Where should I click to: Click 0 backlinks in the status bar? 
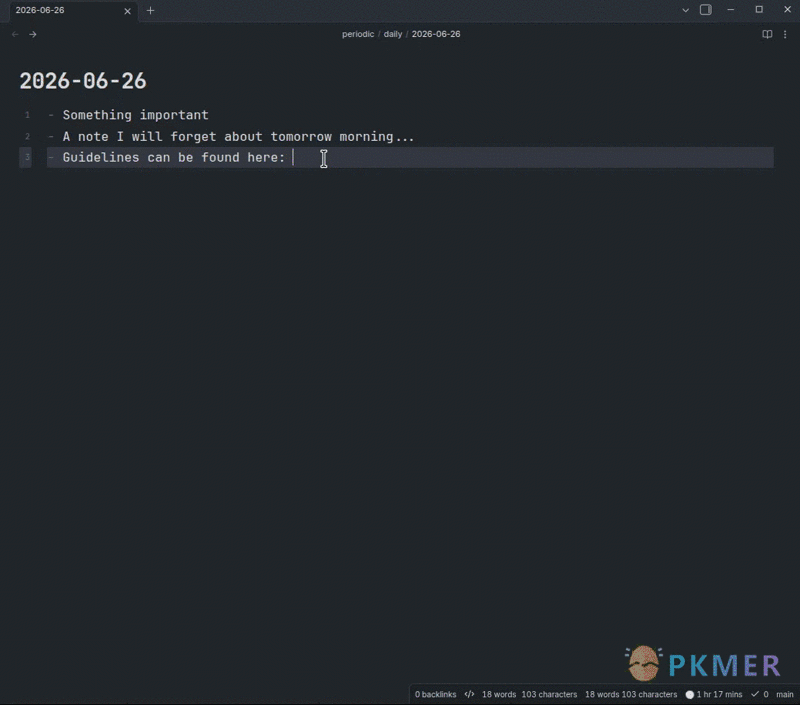click(x=435, y=694)
